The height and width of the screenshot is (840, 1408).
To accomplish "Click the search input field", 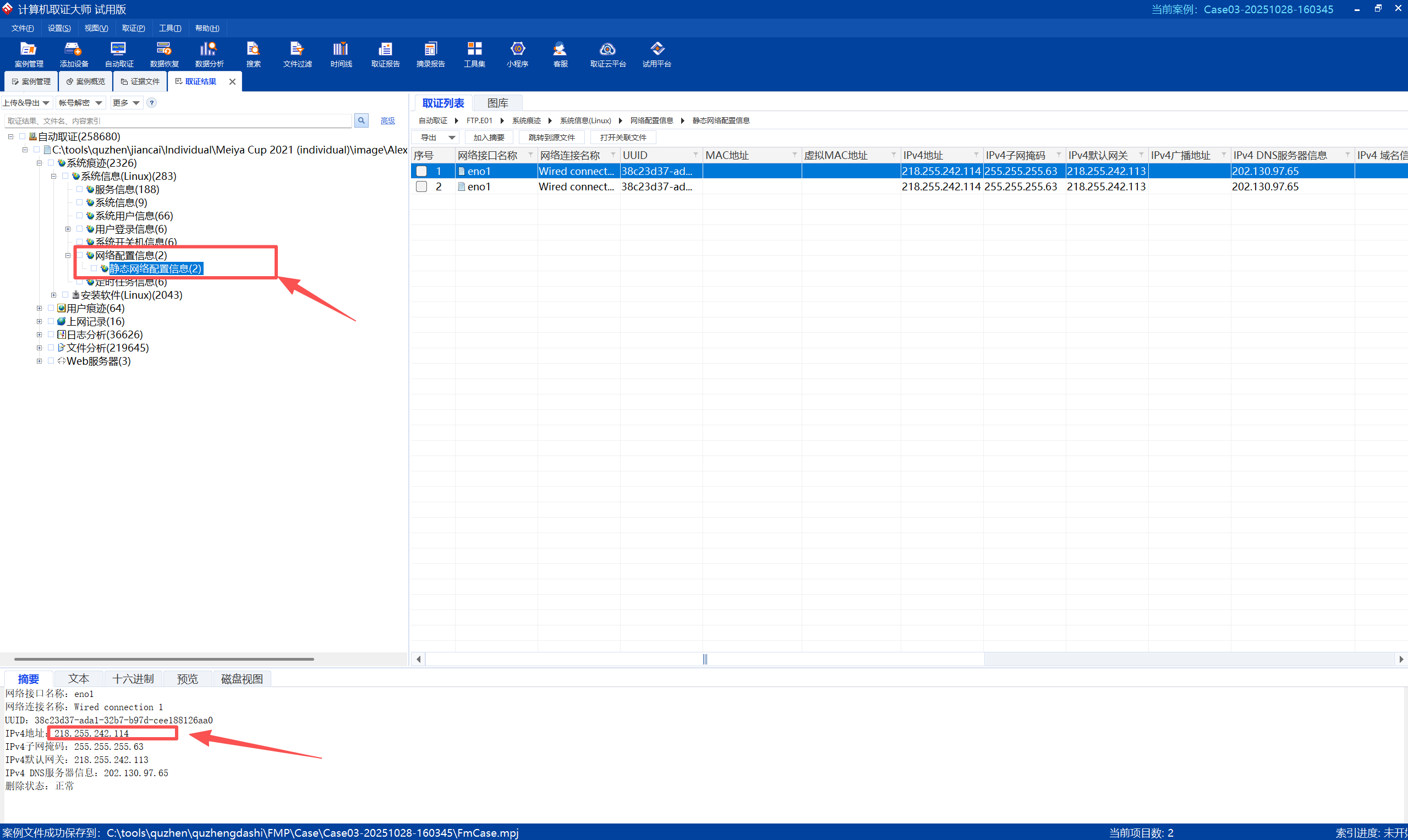I will [x=178, y=120].
